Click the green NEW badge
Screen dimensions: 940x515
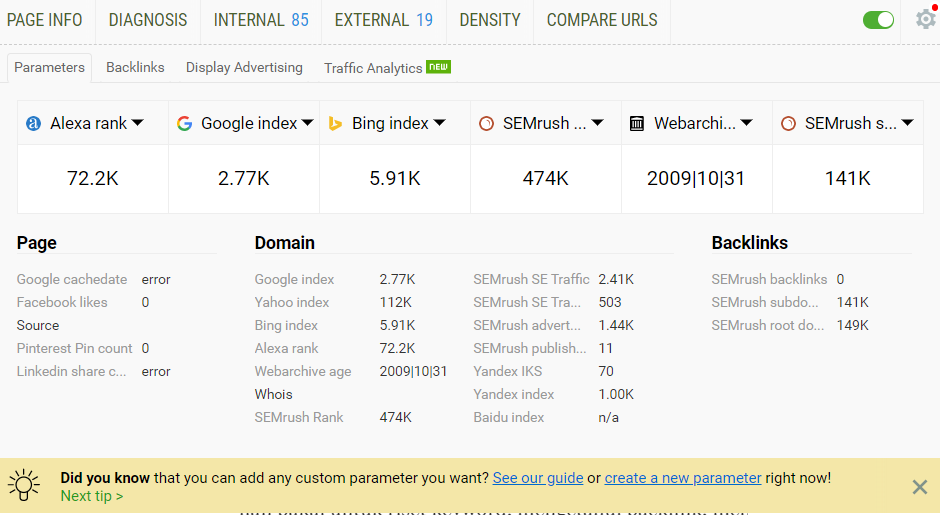coord(438,67)
